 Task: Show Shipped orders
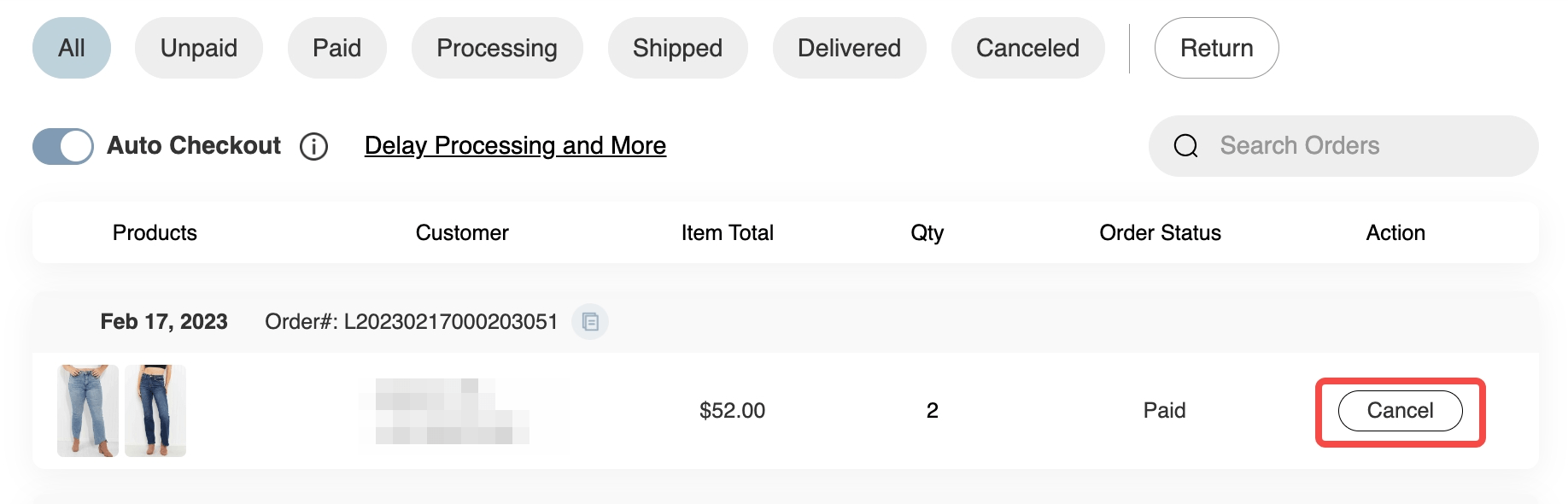pos(677,48)
